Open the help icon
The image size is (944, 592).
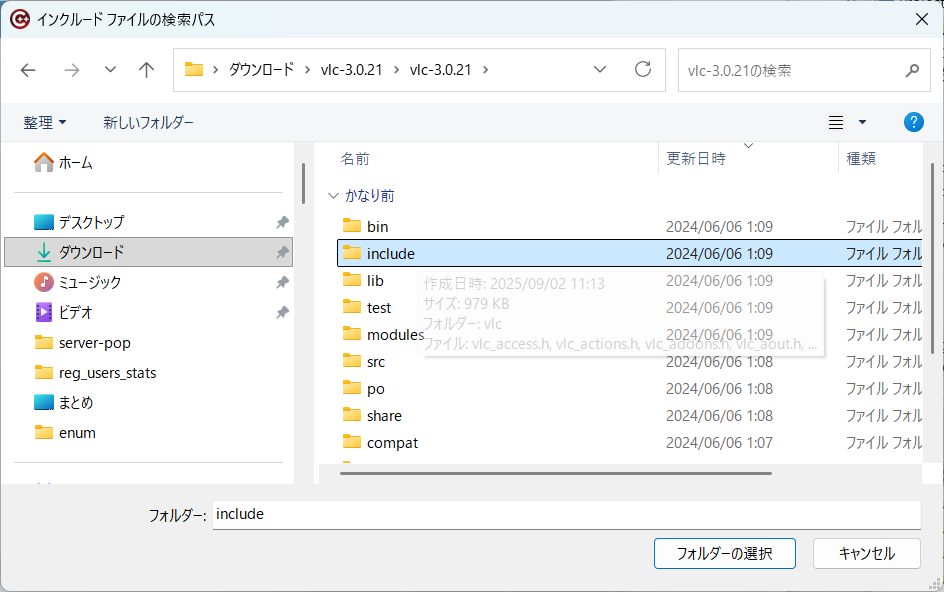[913, 122]
